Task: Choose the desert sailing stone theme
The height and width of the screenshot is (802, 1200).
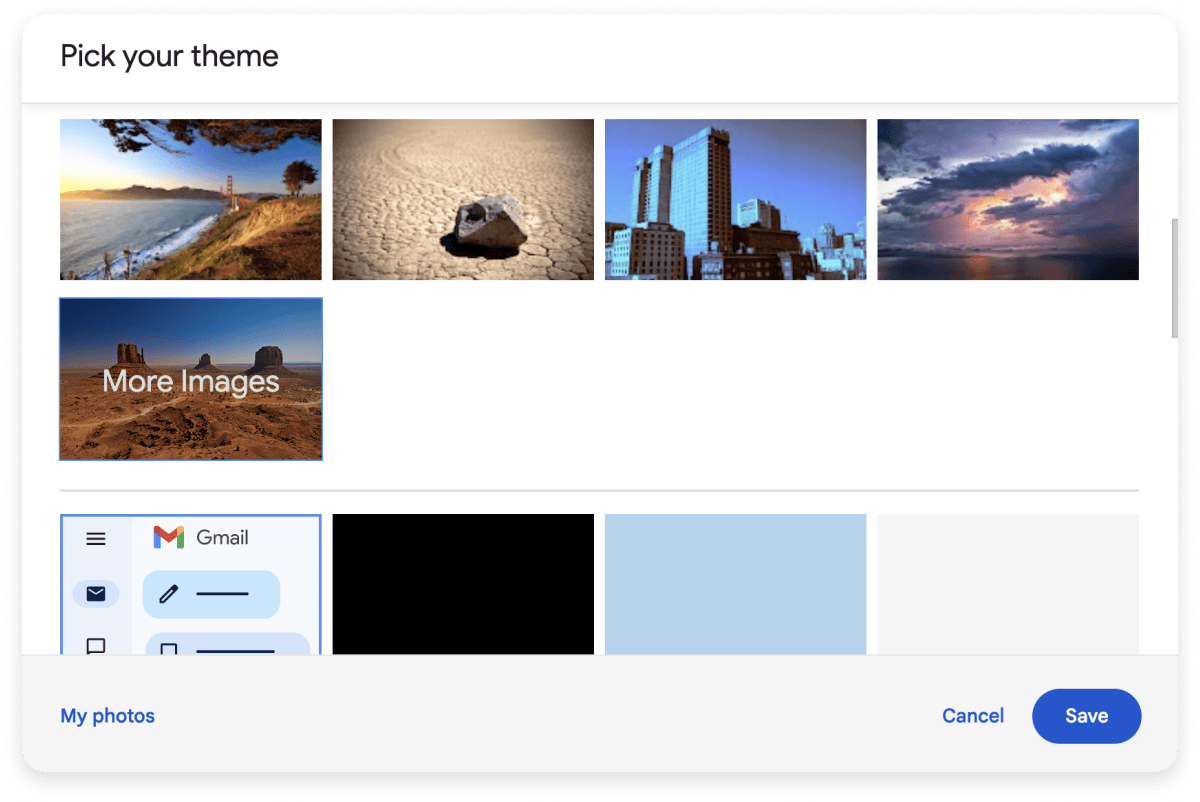Action: click(463, 199)
